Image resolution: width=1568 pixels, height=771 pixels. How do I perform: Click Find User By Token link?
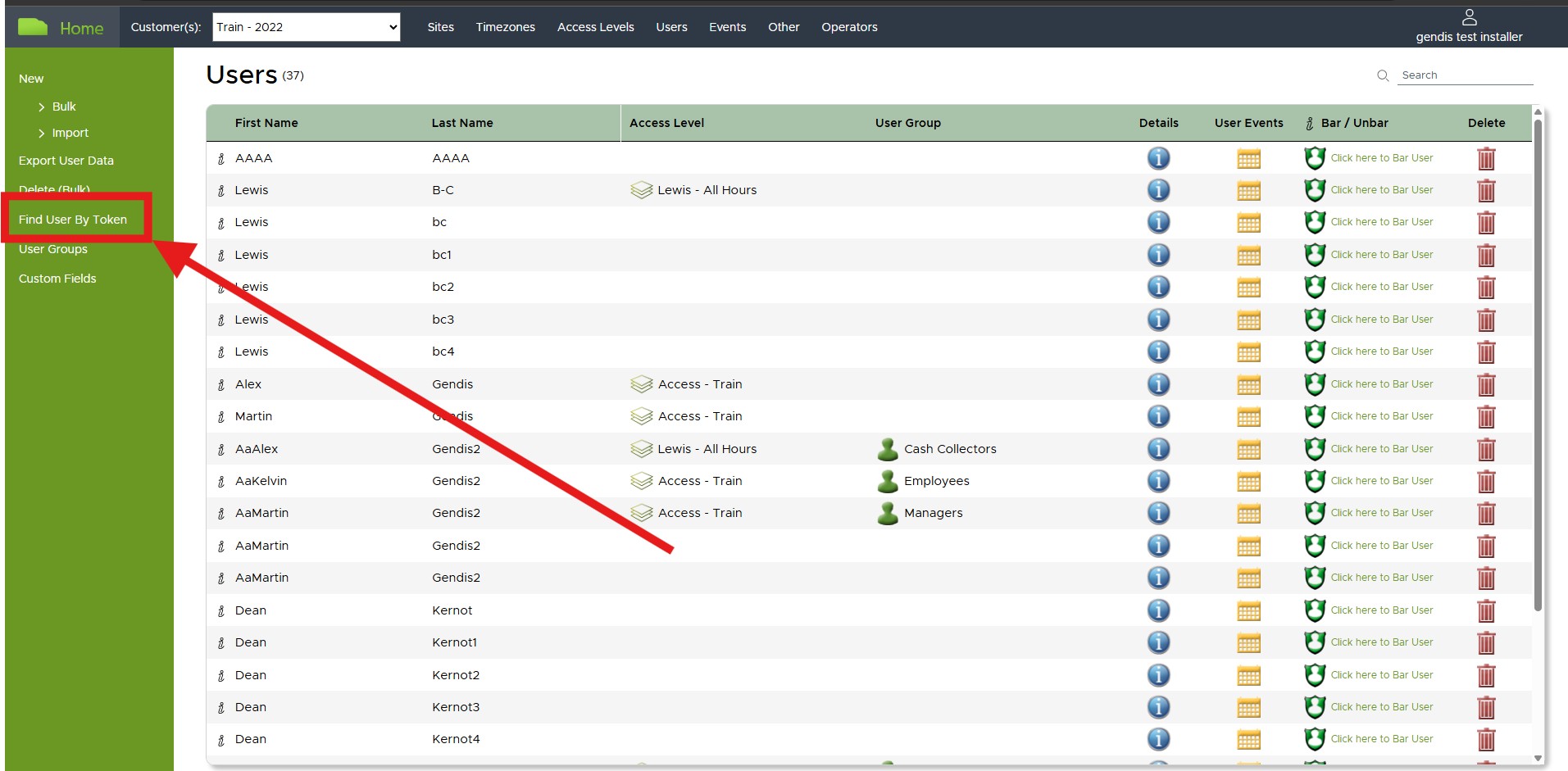click(x=73, y=220)
